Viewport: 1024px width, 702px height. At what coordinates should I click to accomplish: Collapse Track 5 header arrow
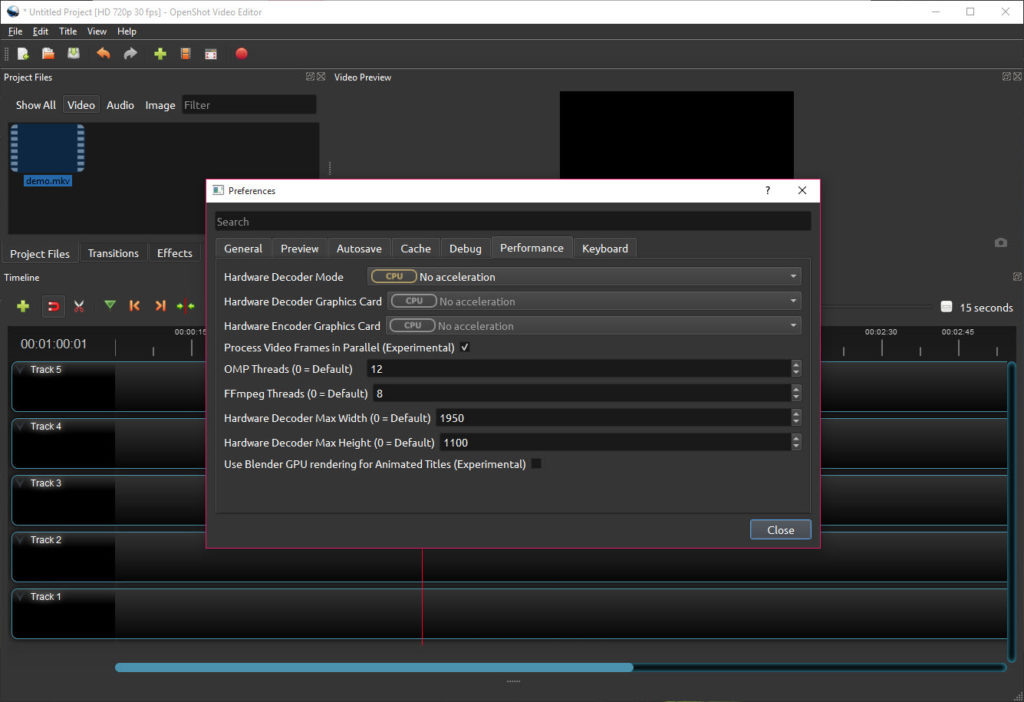[20, 370]
